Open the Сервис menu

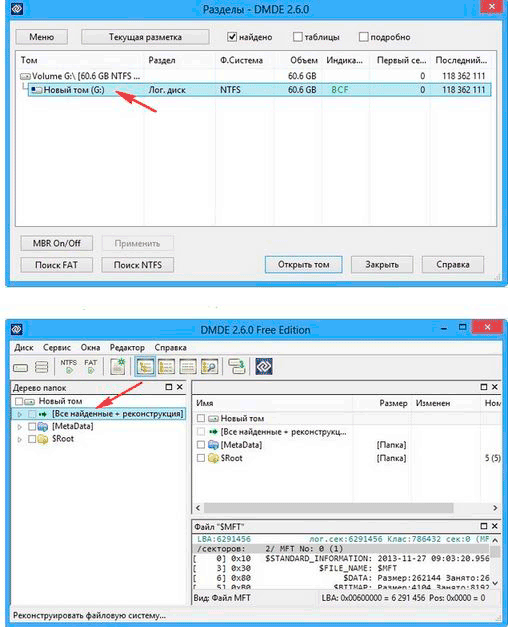(x=57, y=347)
